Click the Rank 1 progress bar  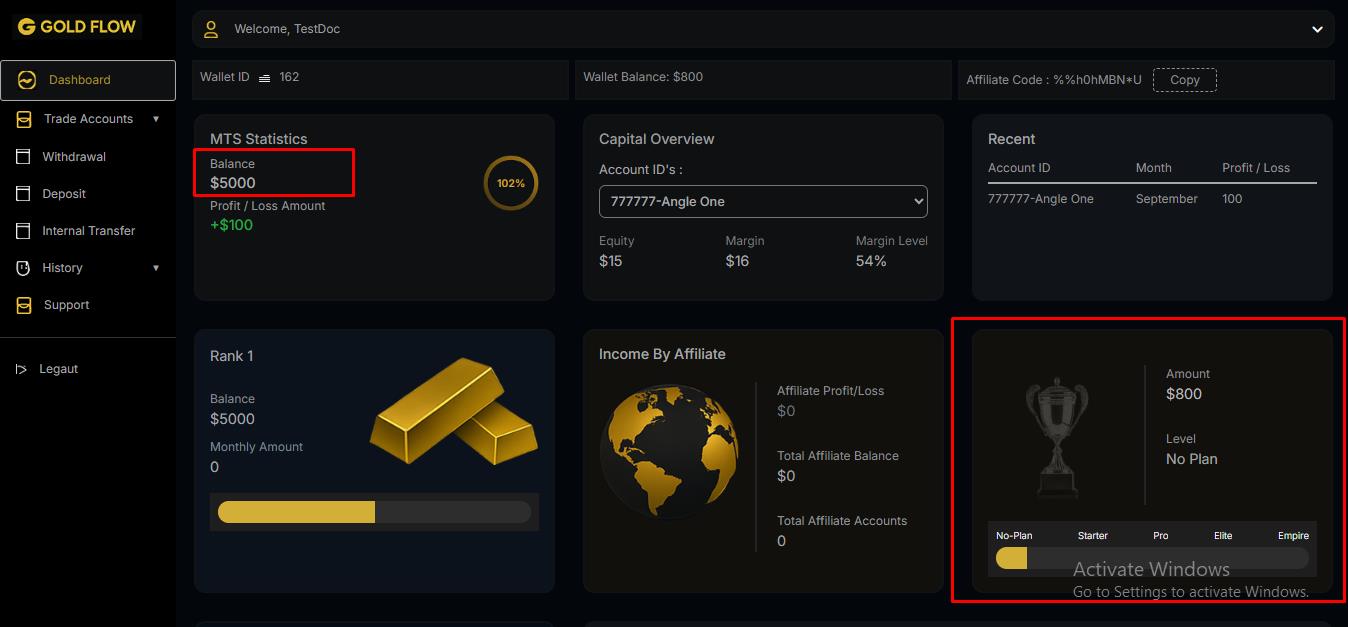[x=374, y=511]
